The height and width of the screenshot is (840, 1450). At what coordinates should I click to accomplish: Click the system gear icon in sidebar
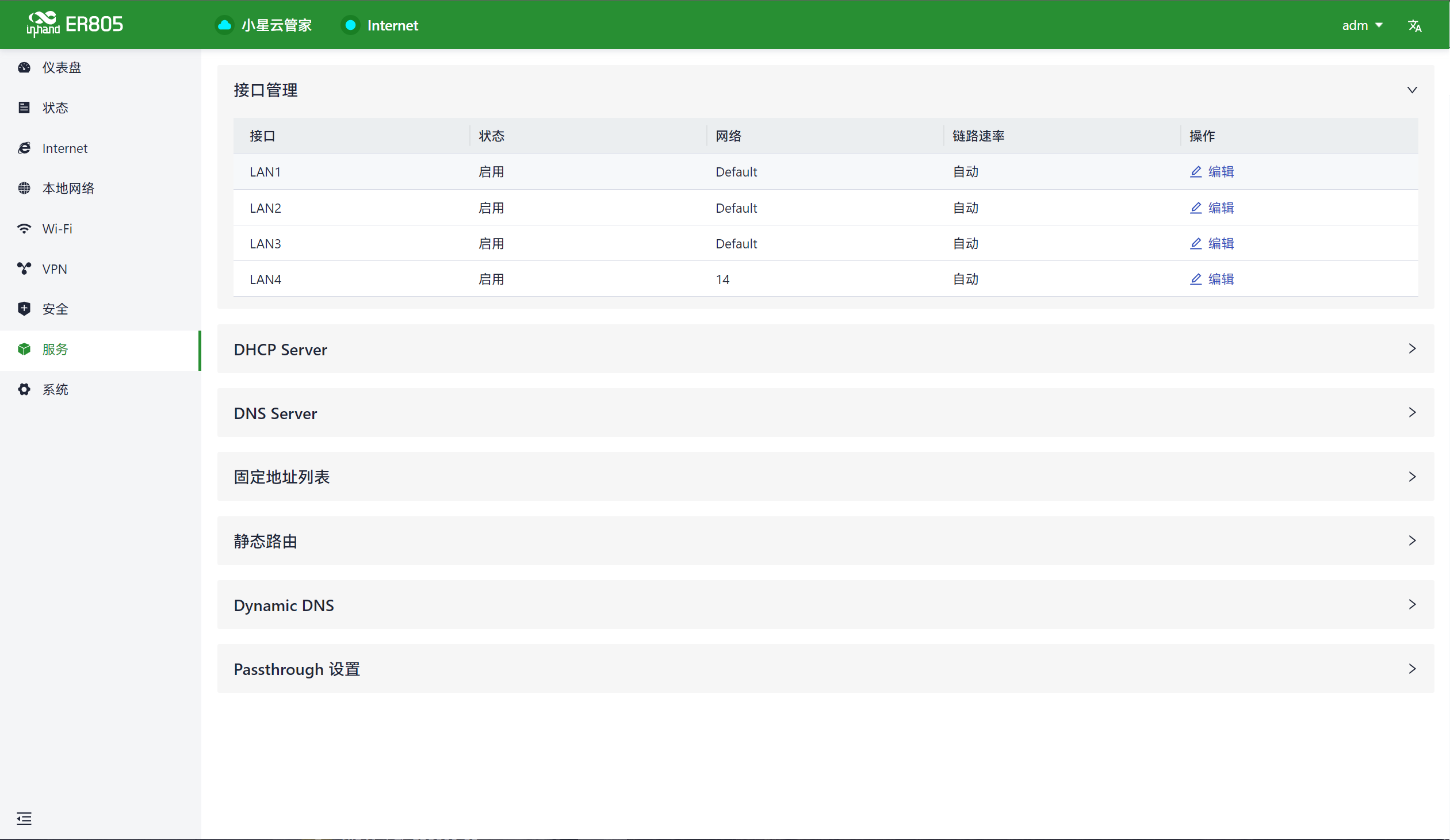[24, 389]
